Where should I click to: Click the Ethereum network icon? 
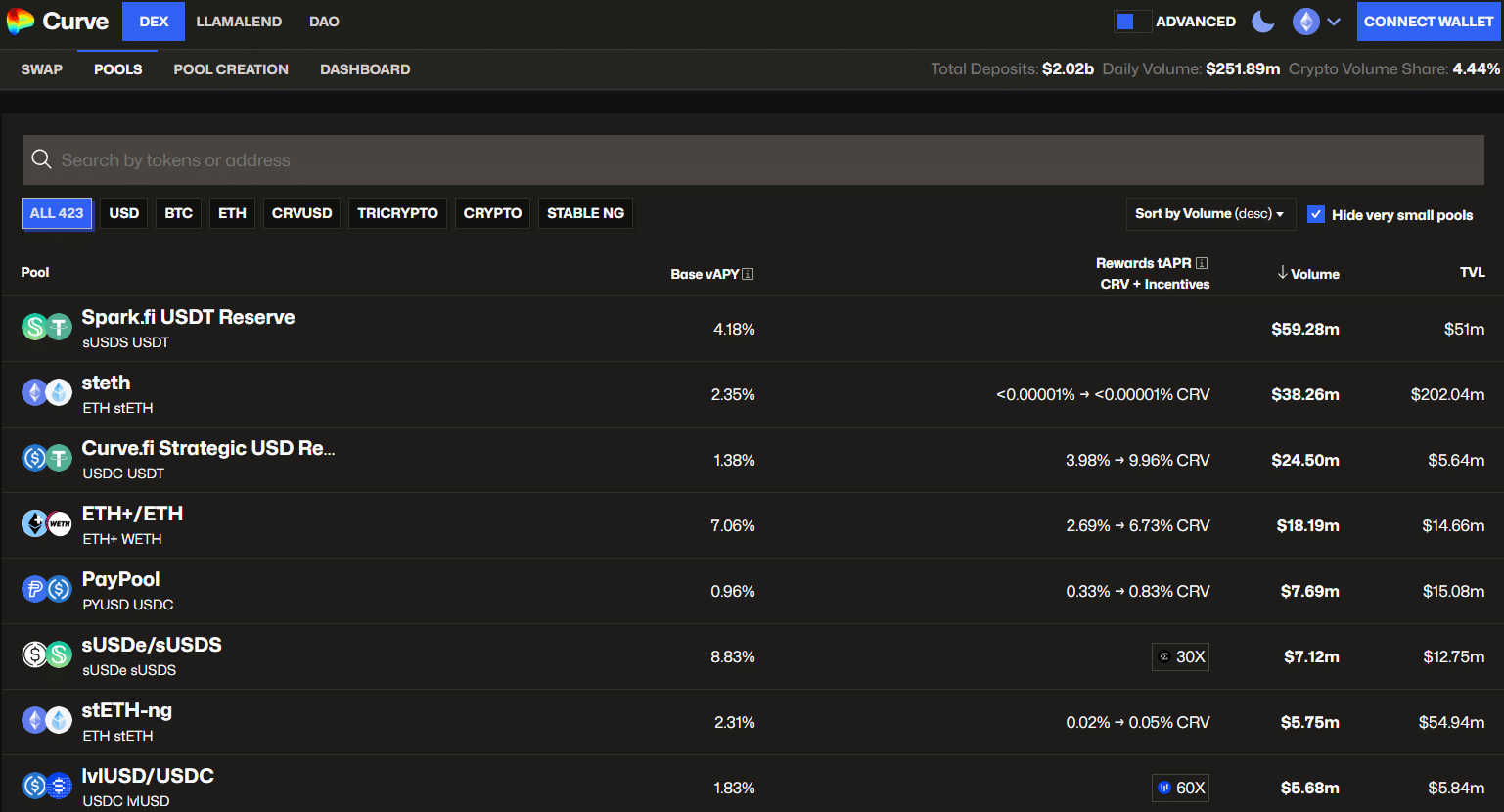[1305, 22]
